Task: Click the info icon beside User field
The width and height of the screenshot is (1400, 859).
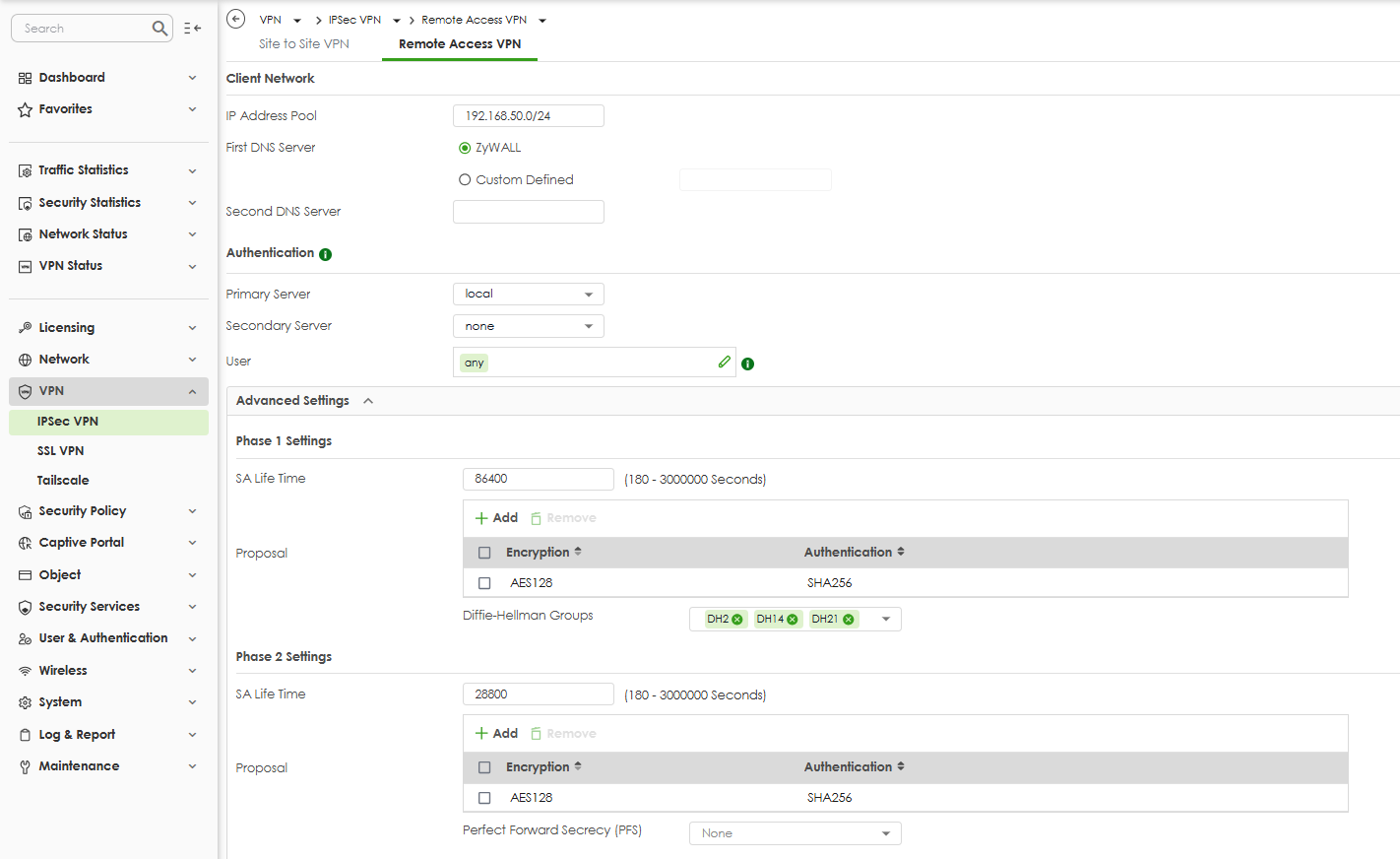Action: pyautogui.click(x=748, y=363)
